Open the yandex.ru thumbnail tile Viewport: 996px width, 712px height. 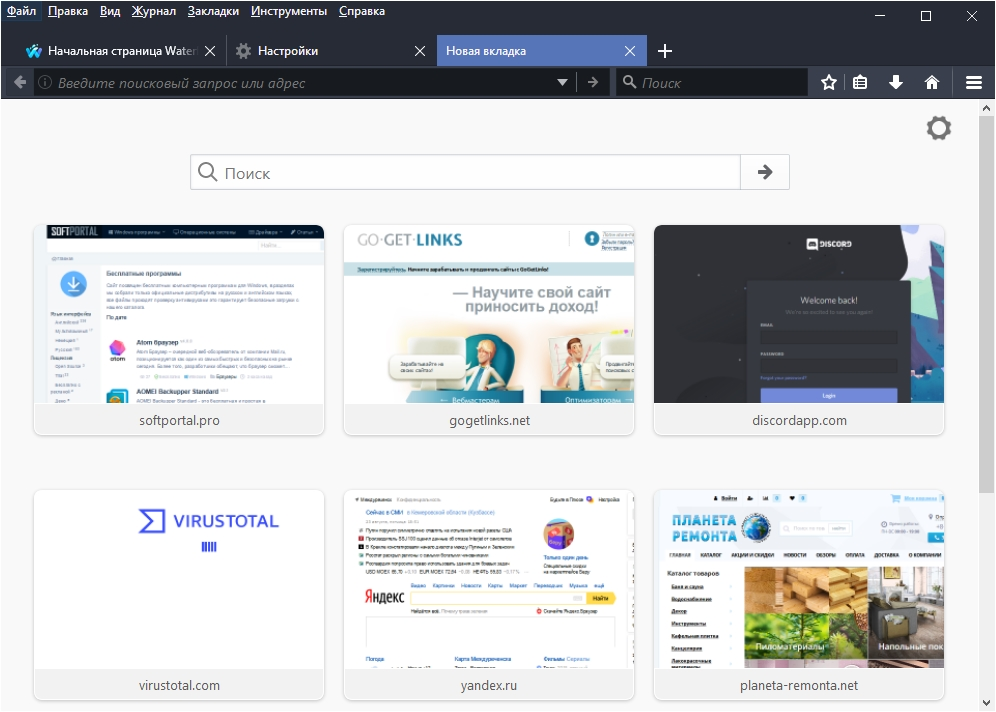click(489, 594)
